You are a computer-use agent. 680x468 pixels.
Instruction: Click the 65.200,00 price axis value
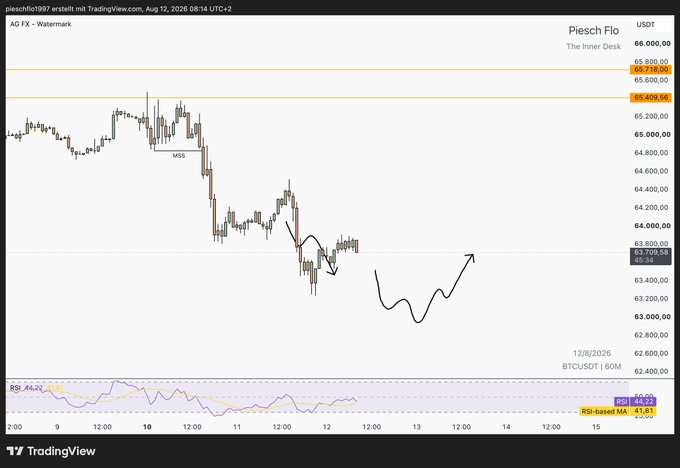651,116
